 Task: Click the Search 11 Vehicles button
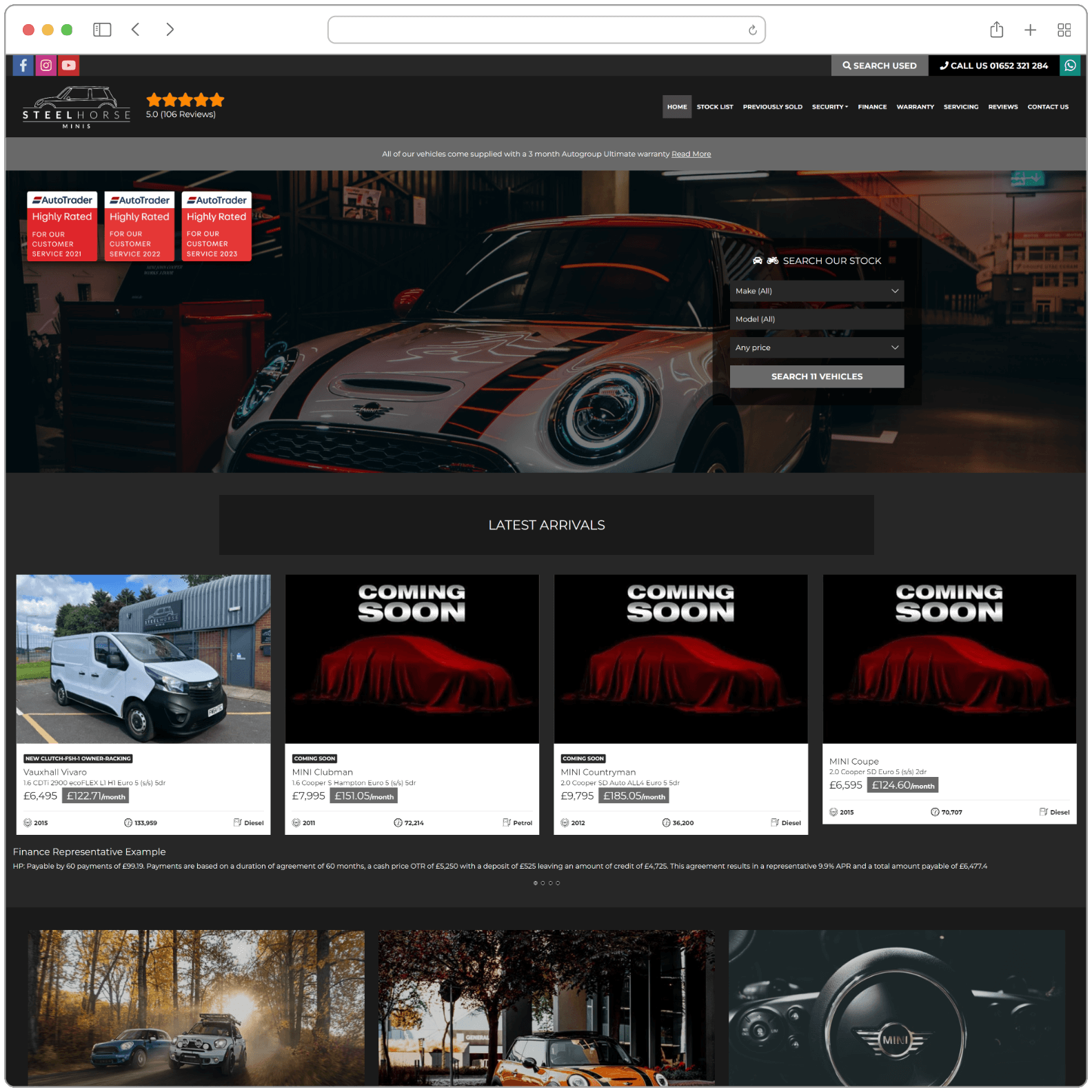click(816, 376)
